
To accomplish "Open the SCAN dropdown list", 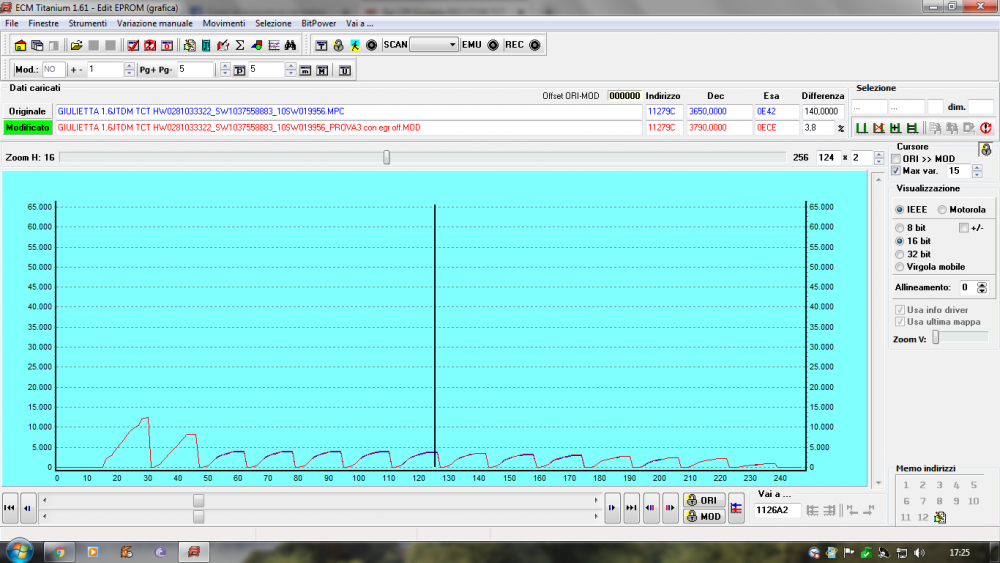I will tap(452, 45).
